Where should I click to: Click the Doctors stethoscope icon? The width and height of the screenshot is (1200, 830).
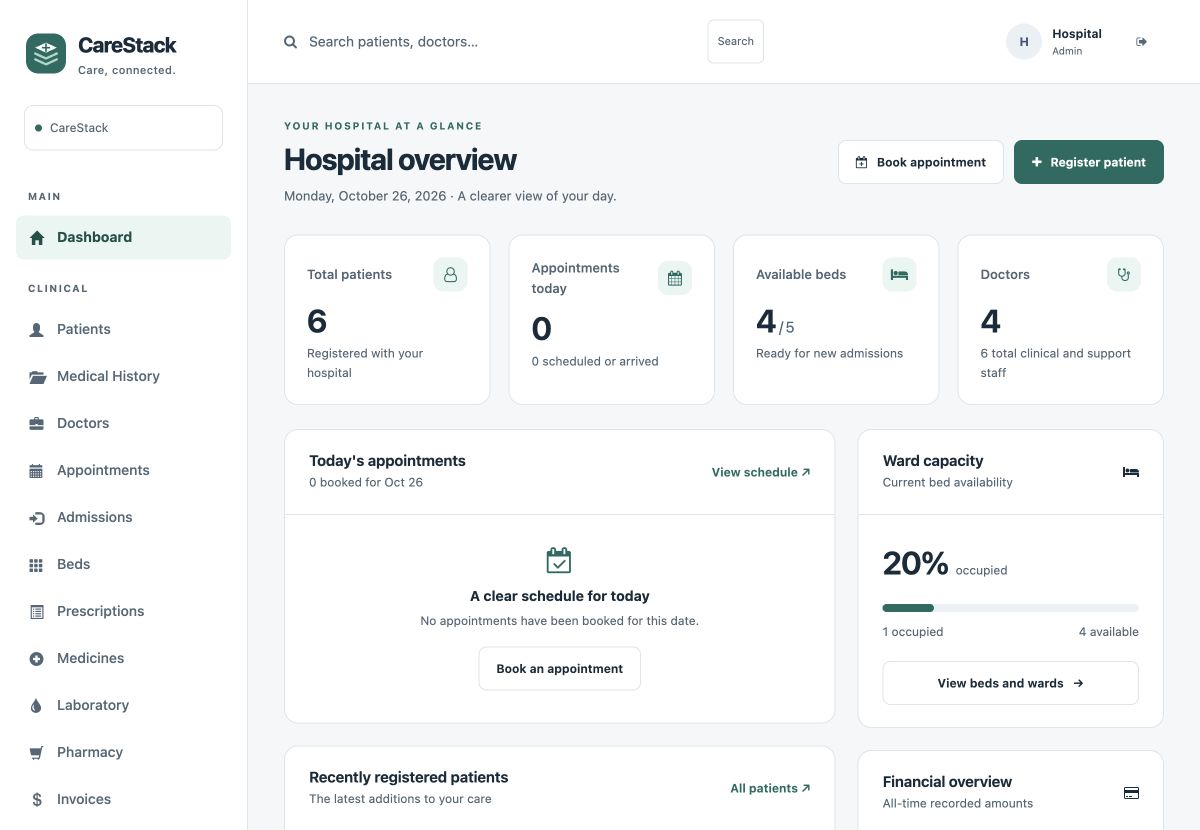1124,274
